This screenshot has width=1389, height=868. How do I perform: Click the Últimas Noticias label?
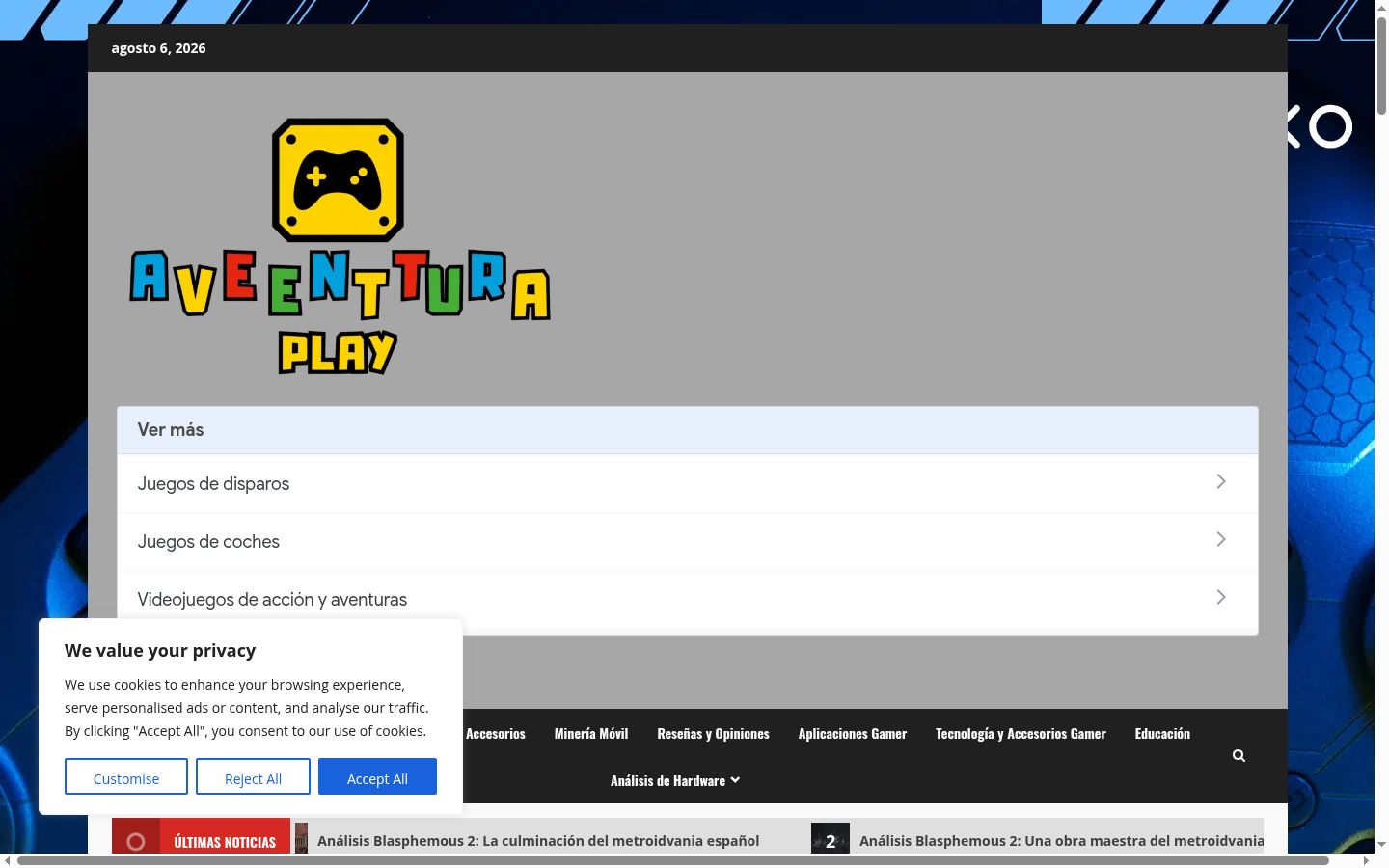[x=225, y=842]
